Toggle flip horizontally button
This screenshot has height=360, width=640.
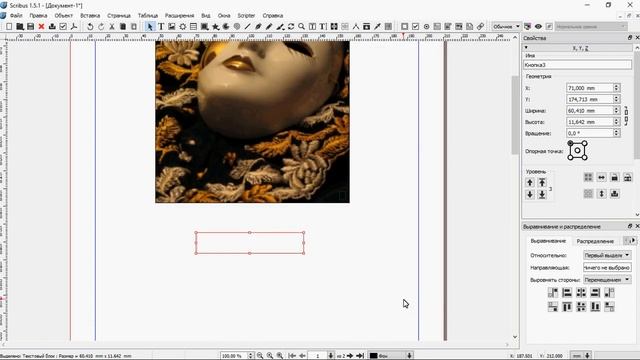pyautogui.click(x=601, y=178)
